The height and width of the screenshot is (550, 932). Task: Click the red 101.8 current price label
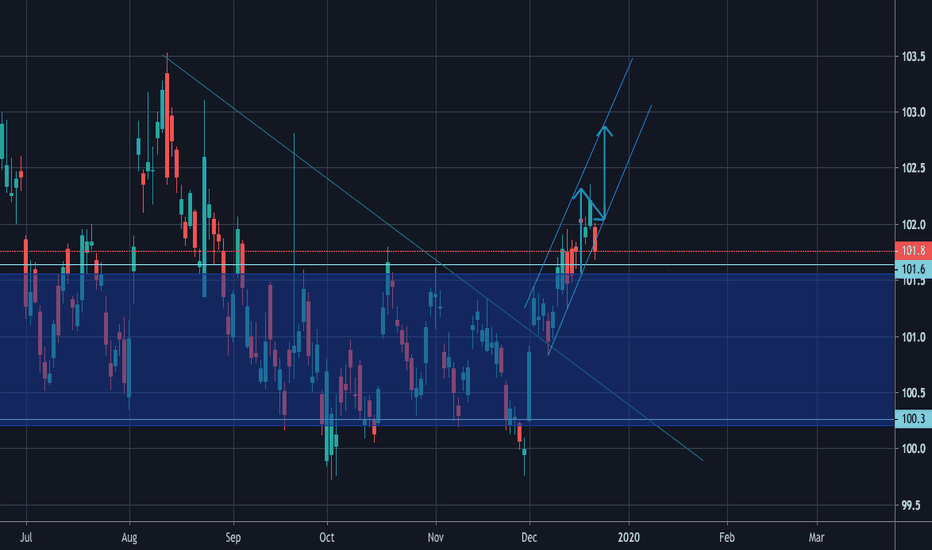tap(913, 250)
